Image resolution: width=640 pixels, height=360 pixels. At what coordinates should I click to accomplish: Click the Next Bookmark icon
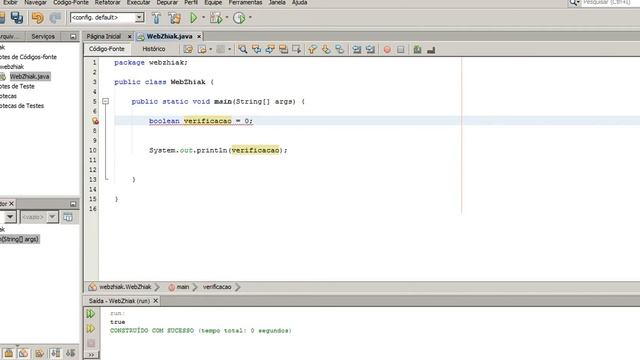(x=326, y=49)
